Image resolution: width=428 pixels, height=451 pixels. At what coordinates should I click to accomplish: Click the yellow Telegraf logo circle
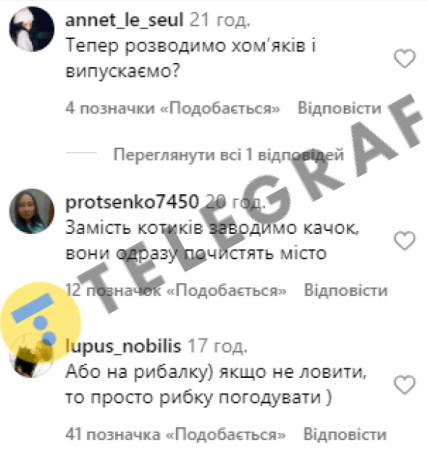click(40, 322)
